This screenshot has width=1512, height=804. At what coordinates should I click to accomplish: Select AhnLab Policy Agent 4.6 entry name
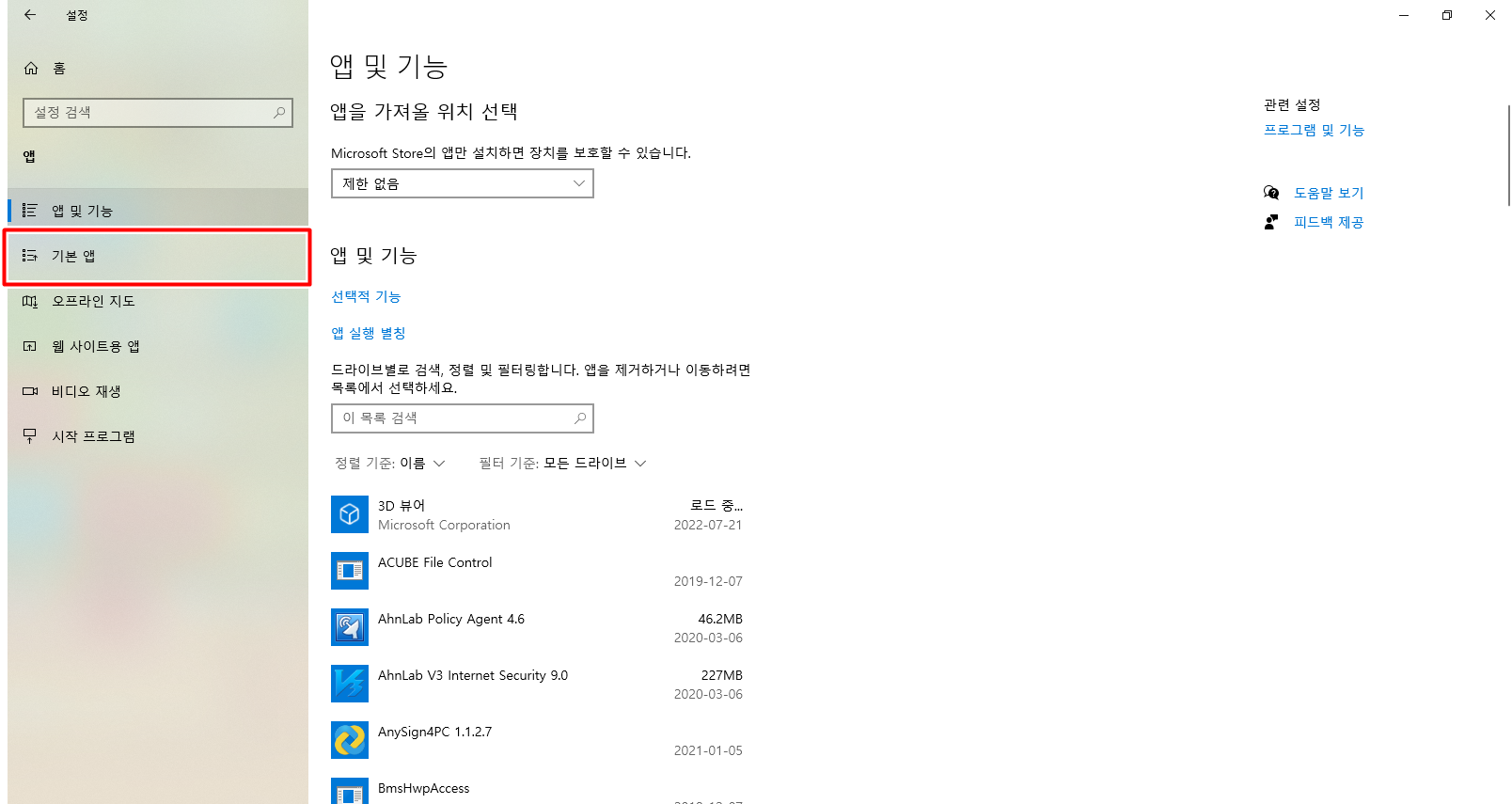coord(451,619)
